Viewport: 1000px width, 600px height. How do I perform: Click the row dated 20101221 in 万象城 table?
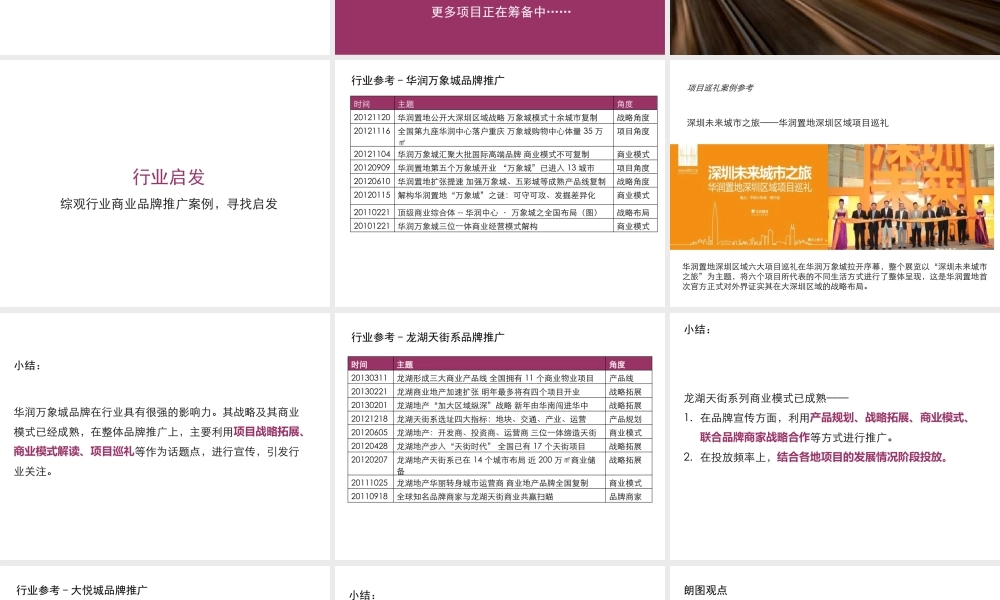(504, 226)
